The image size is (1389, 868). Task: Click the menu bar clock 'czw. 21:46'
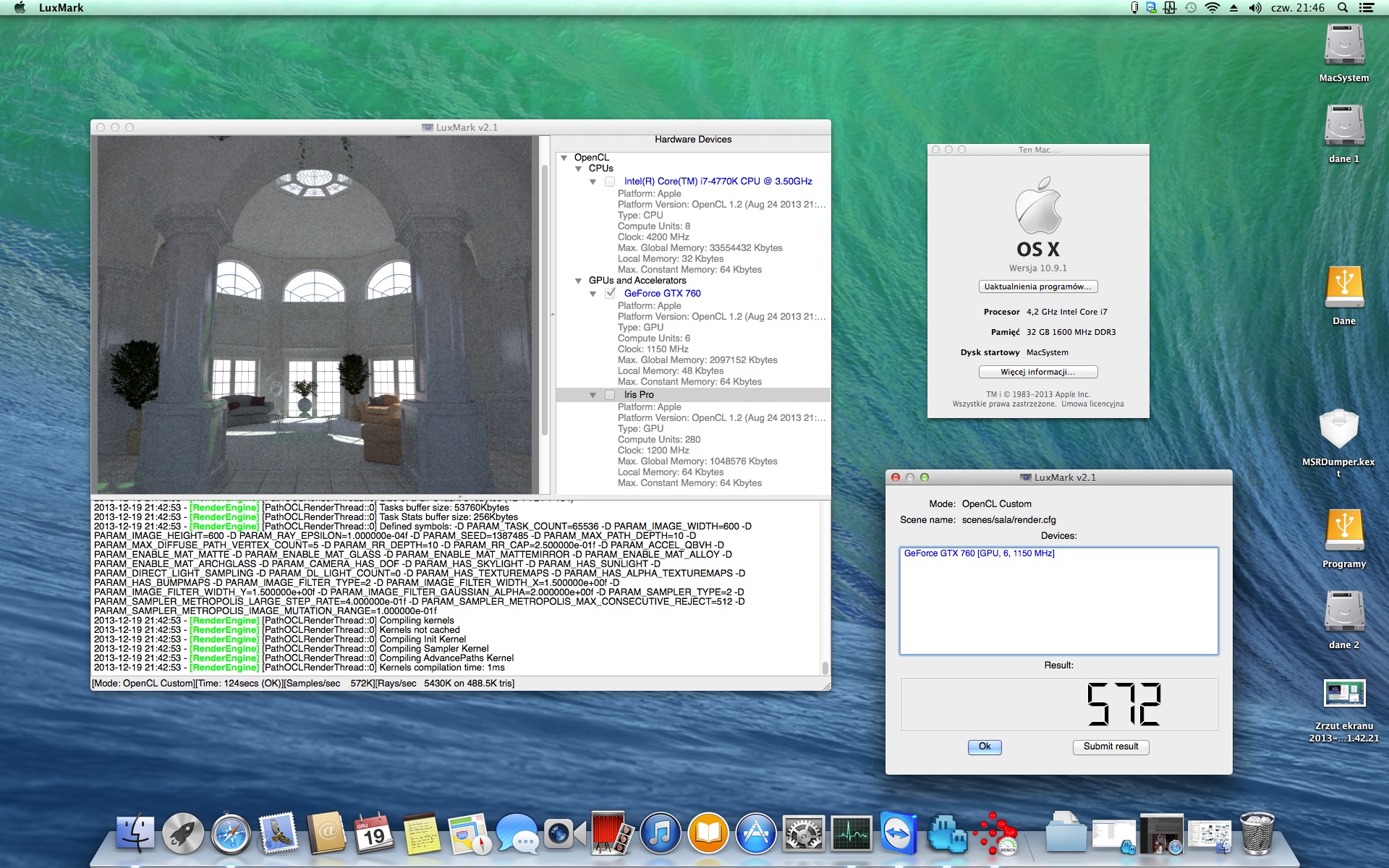(x=1298, y=8)
